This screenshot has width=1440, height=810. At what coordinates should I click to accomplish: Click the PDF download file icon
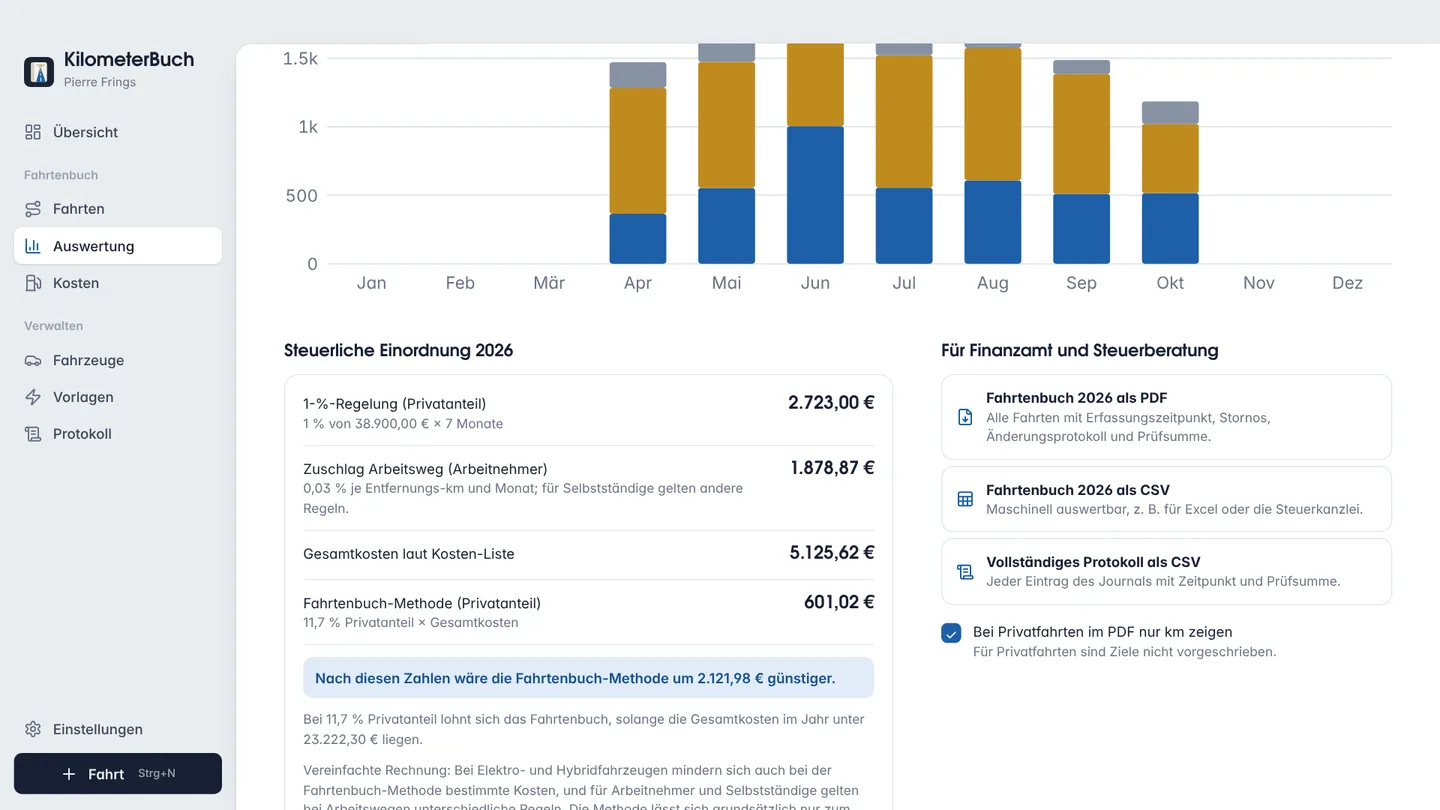point(965,417)
